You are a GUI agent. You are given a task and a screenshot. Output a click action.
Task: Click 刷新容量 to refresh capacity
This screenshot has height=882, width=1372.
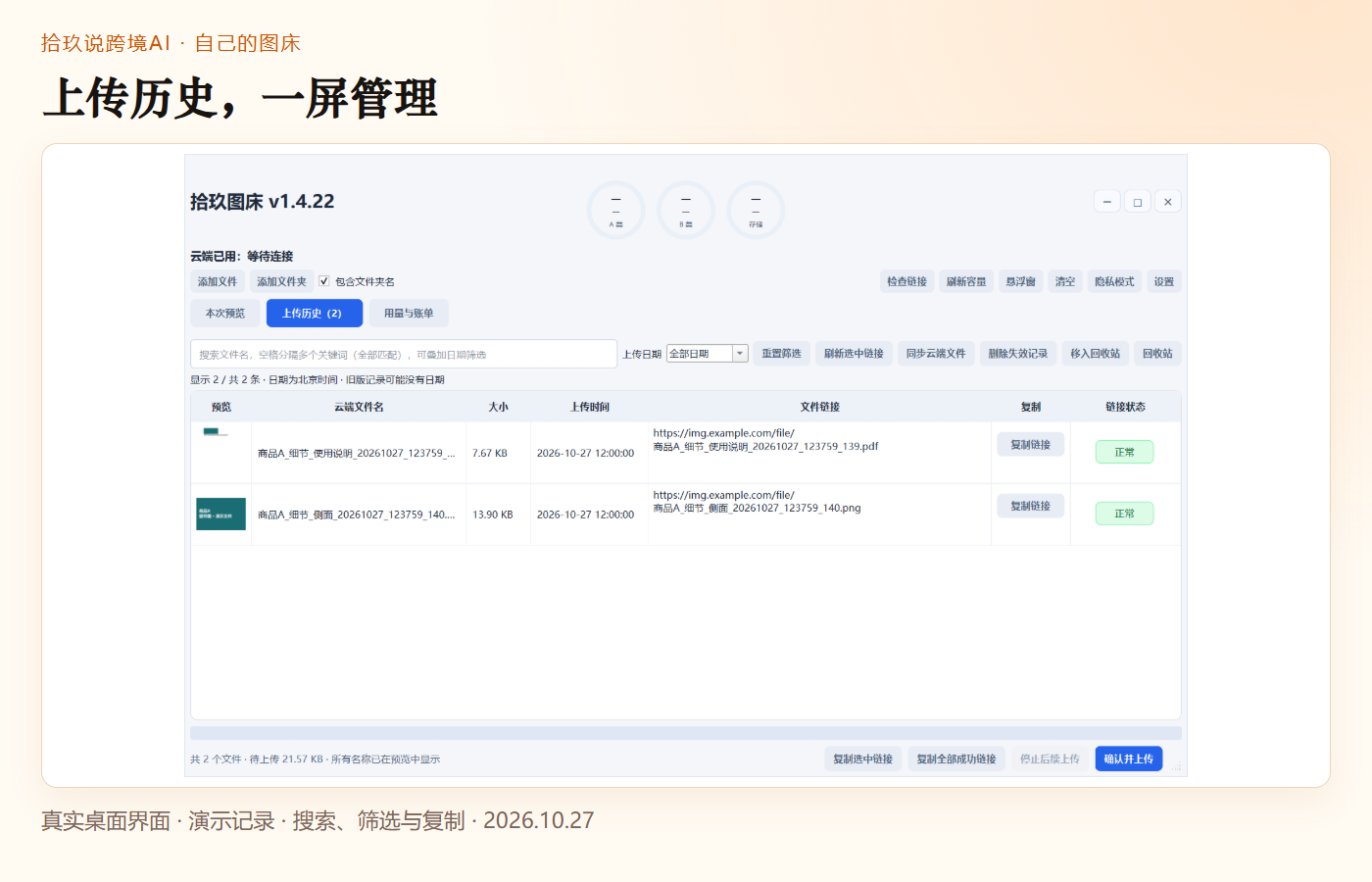tap(966, 282)
